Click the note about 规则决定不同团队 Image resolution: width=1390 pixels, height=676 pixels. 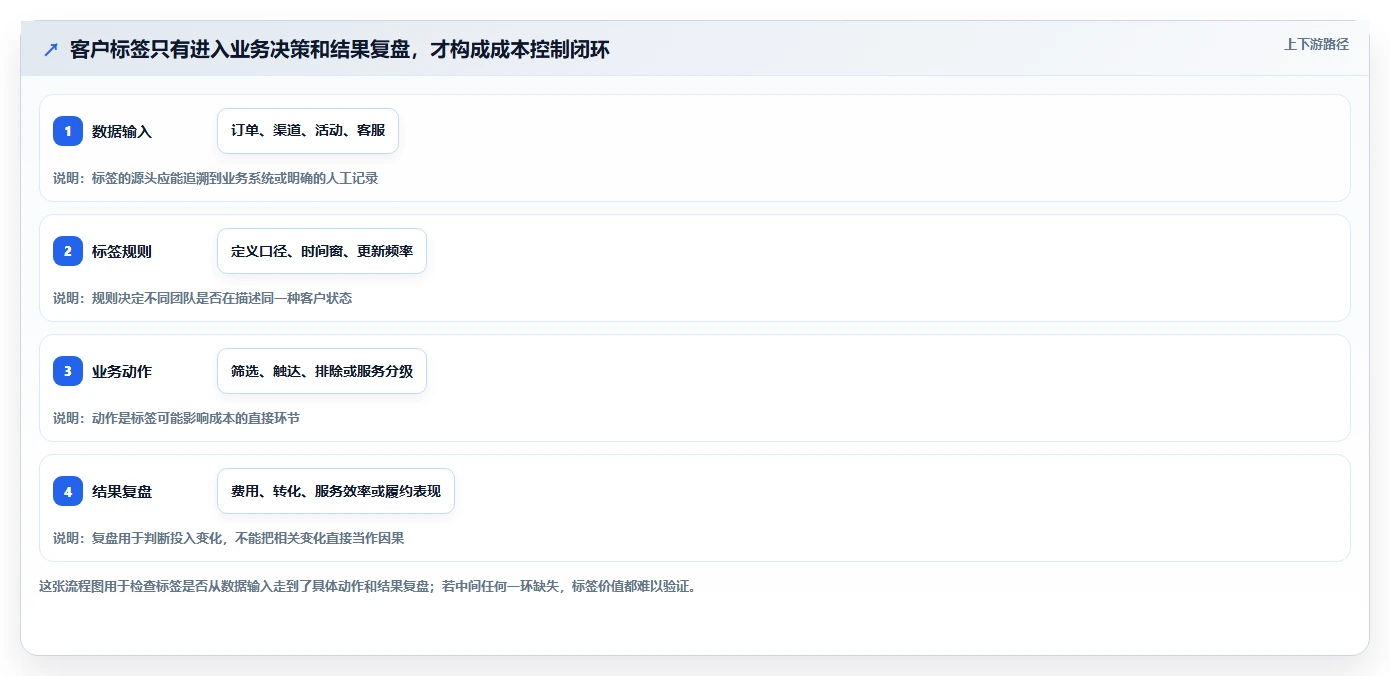point(202,298)
